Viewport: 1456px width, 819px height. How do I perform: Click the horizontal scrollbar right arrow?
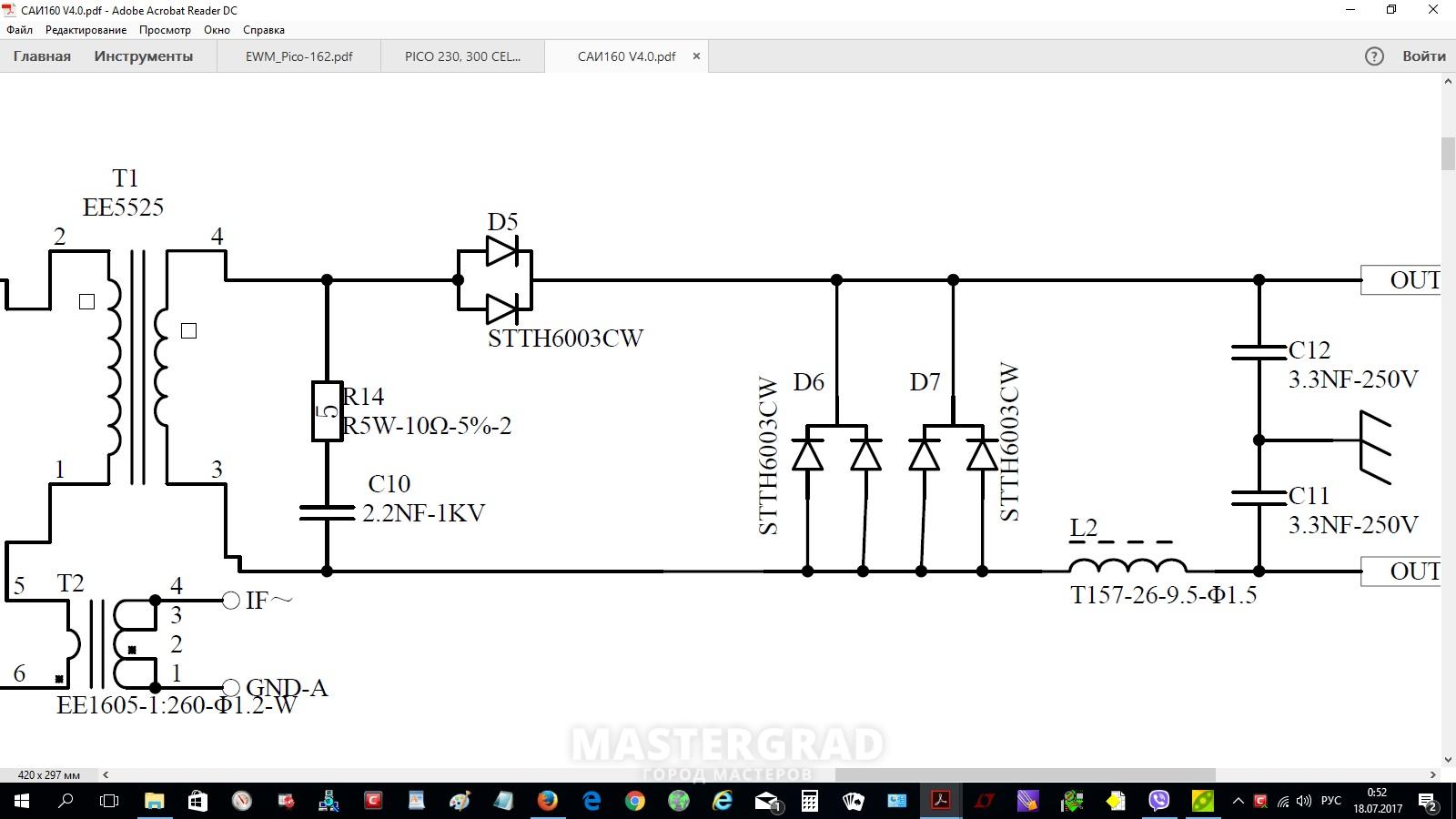pyautogui.click(x=1433, y=775)
